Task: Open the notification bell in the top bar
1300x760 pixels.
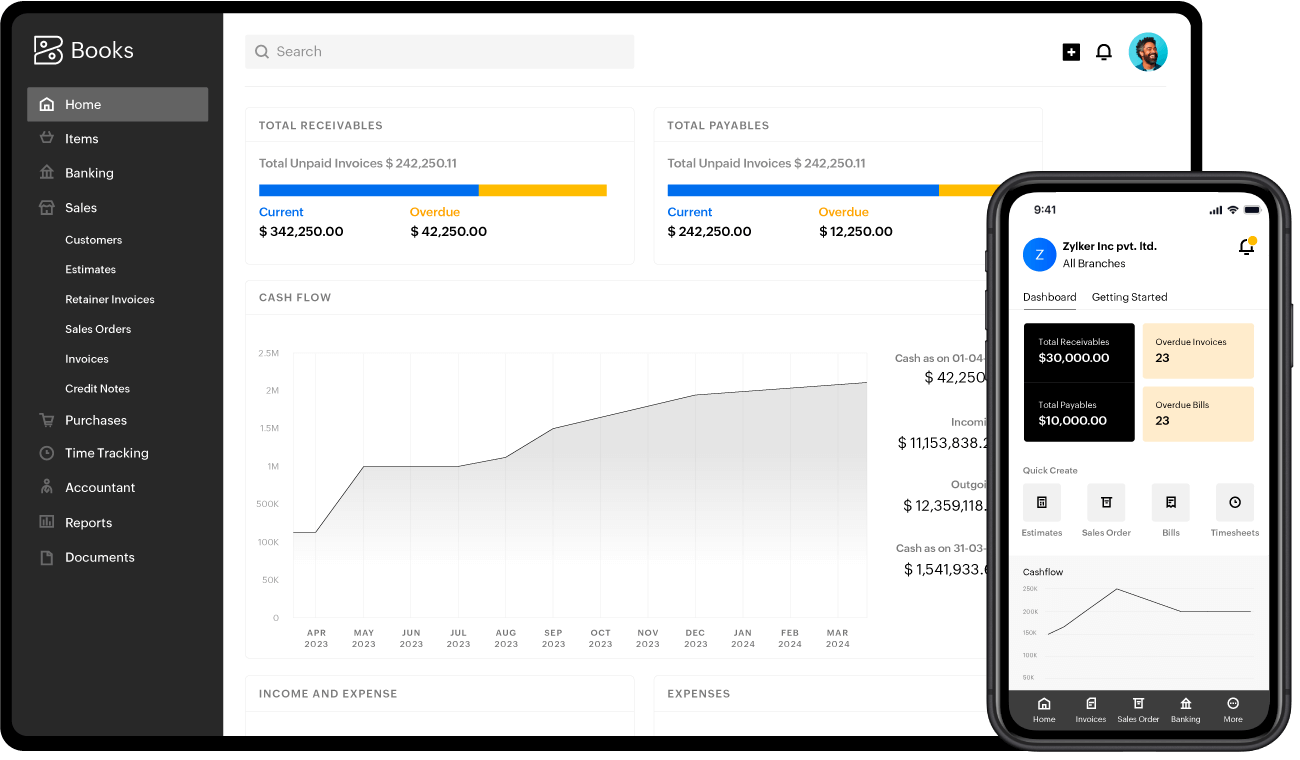Action: (x=1104, y=51)
